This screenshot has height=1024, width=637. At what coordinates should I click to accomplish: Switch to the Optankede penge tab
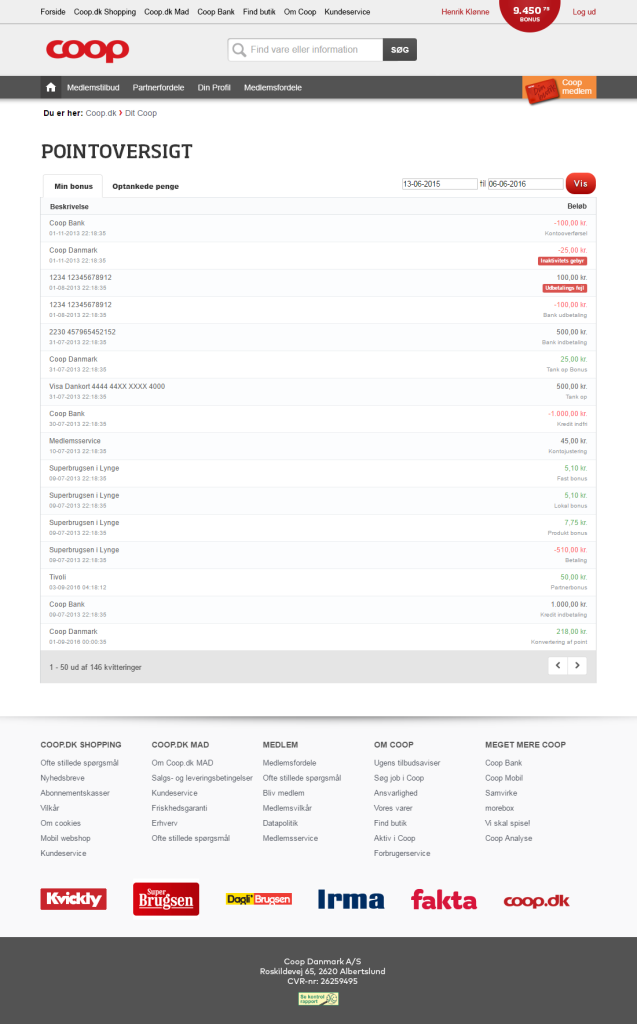click(145, 186)
